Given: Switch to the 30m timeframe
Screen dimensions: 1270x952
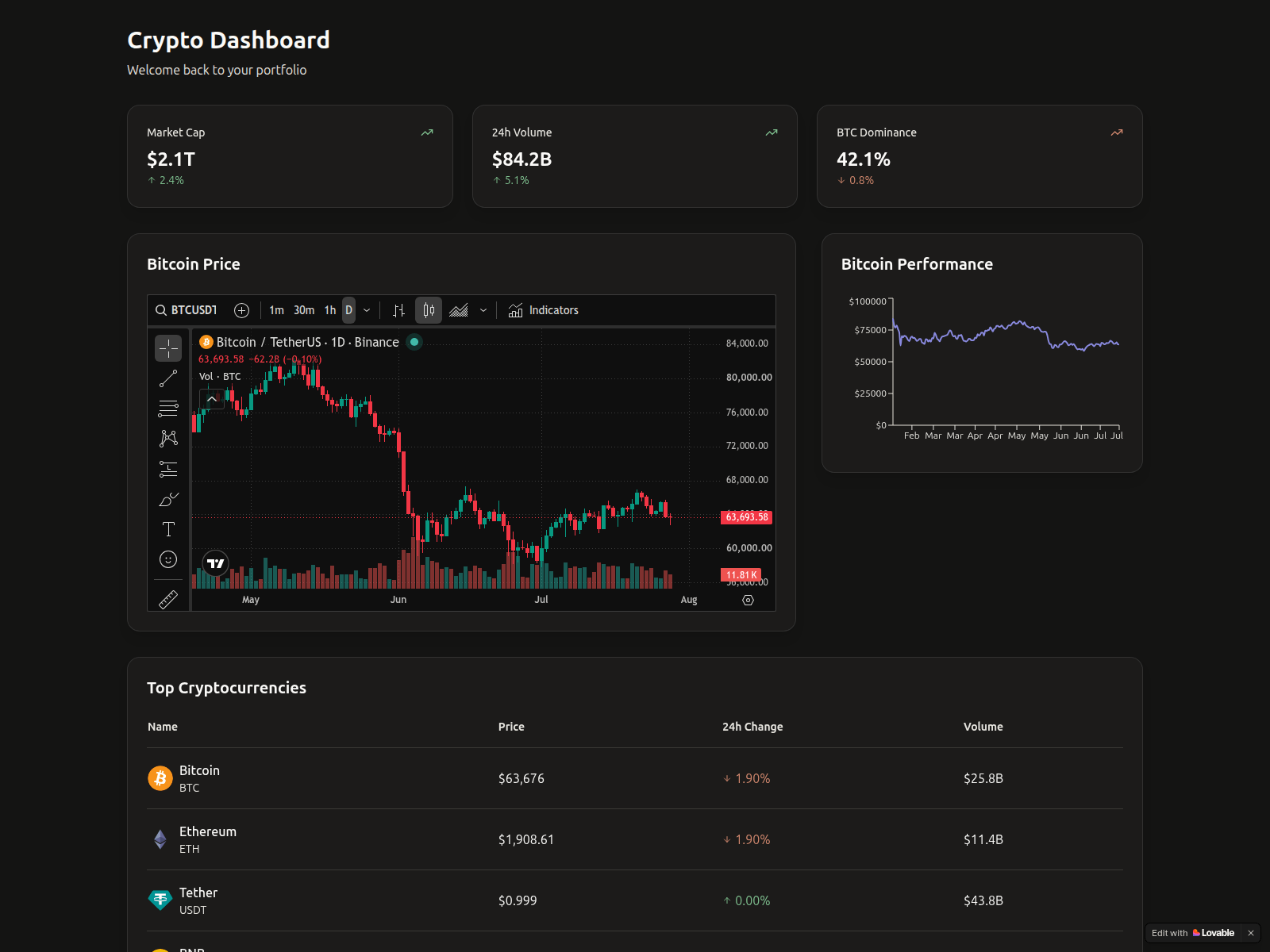Looking at the screenshot, I should [x=304, y=310].
